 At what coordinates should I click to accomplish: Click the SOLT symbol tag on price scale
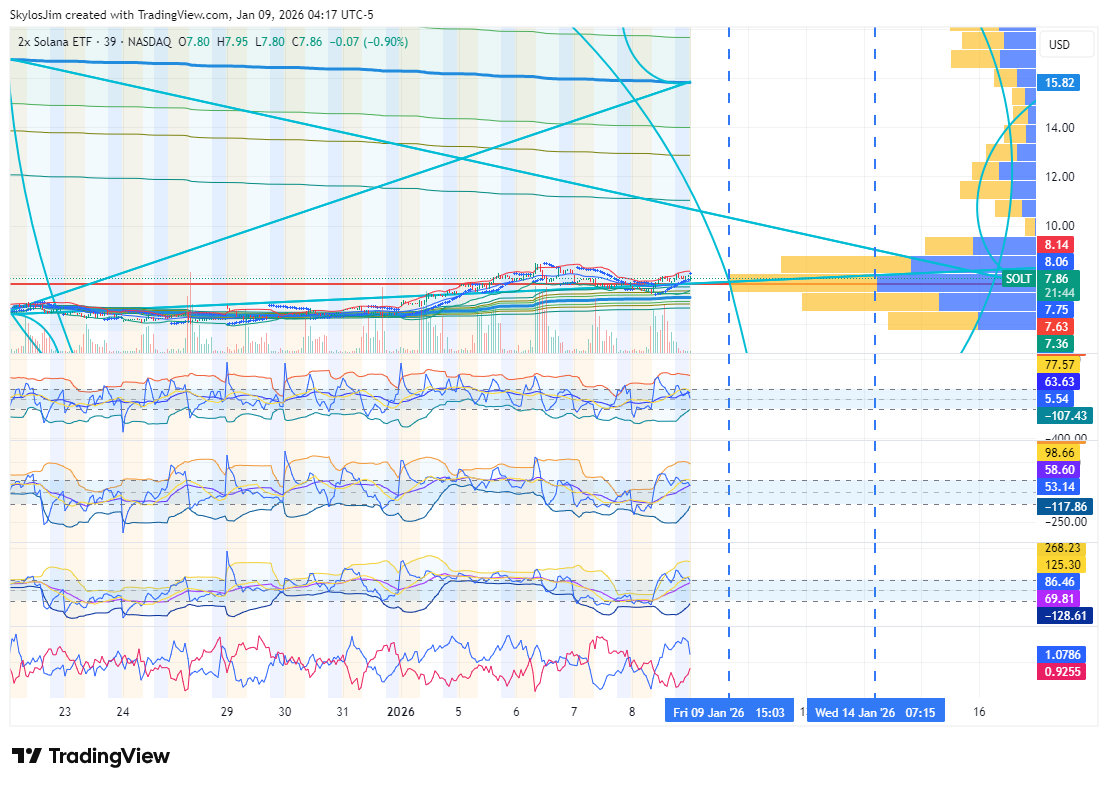pyautogui.click(x=1018, y=279)
